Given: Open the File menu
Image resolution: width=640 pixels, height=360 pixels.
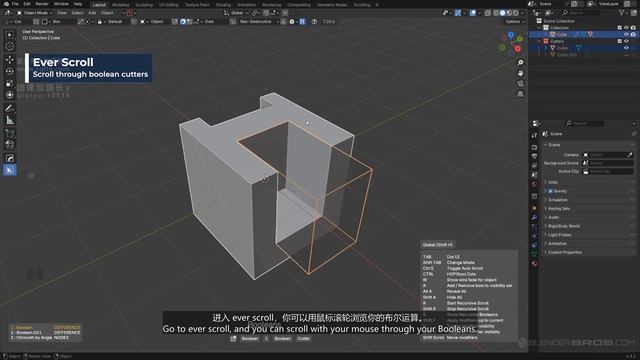Looking at the screenshot, I should point(15,4).
